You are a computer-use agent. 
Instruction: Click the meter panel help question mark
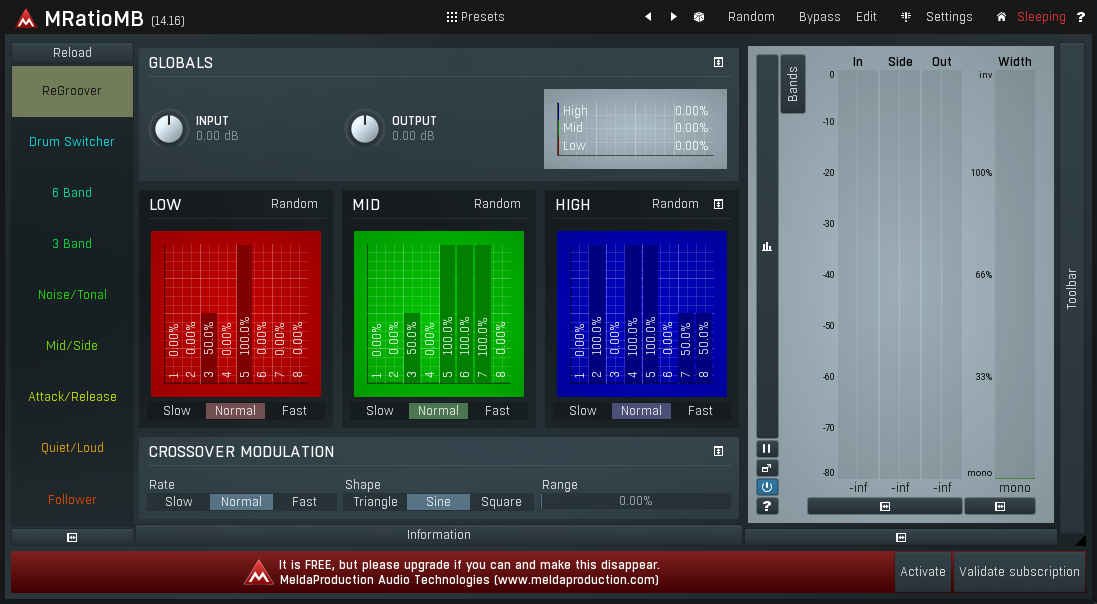767,506
